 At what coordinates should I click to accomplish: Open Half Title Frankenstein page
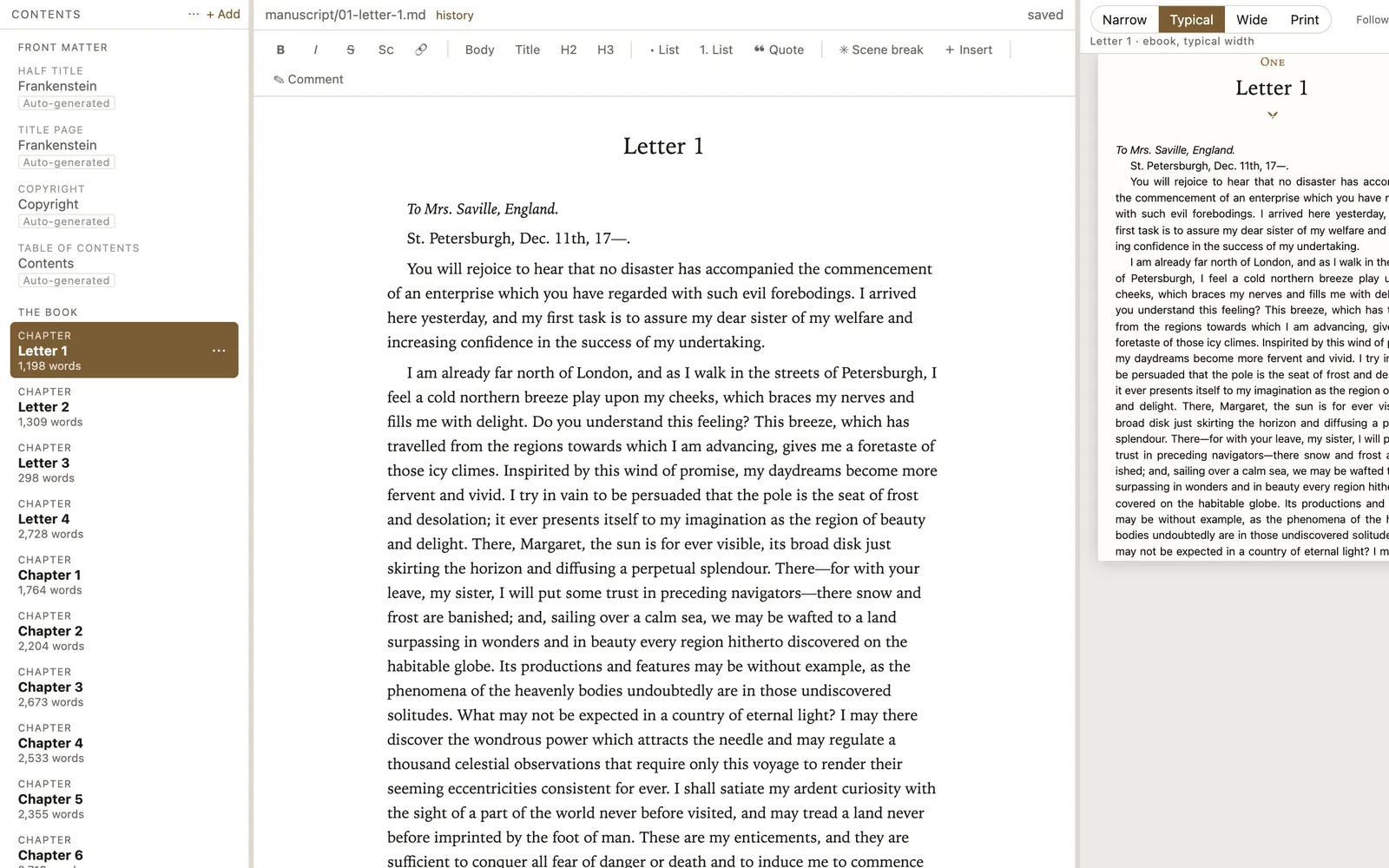tap(124, 87)
